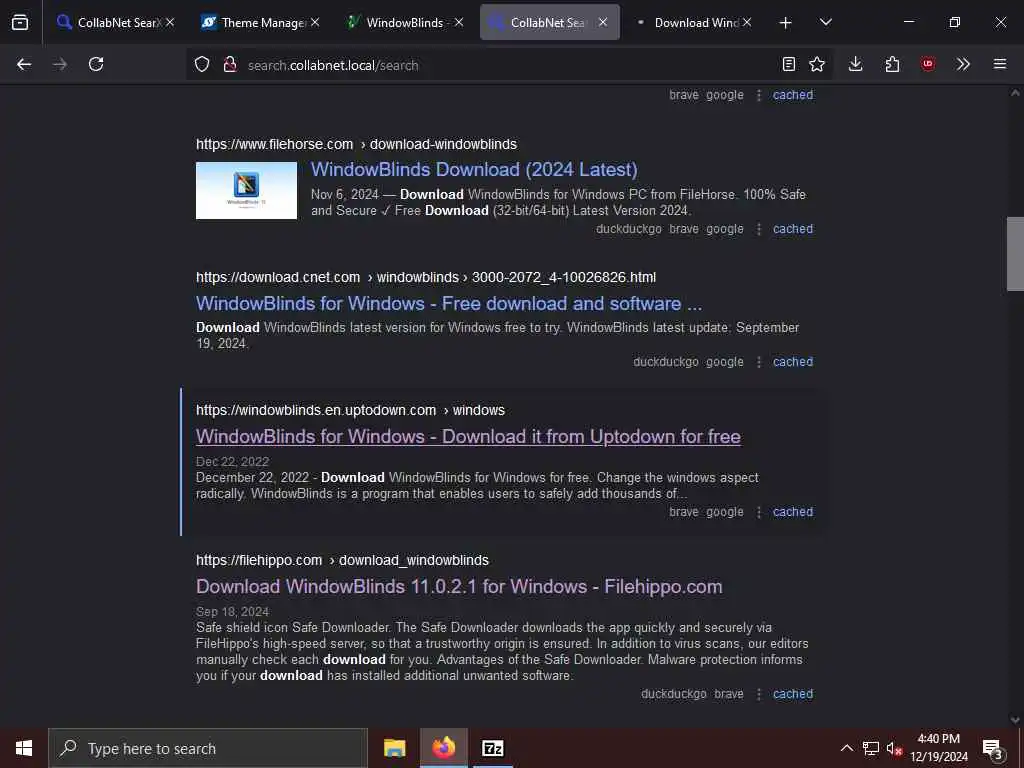Image resolution: width=1024 pixels, height=768 pixels.
Task: Switch to first CollabNet Search tab
Action: click(109, 23)
